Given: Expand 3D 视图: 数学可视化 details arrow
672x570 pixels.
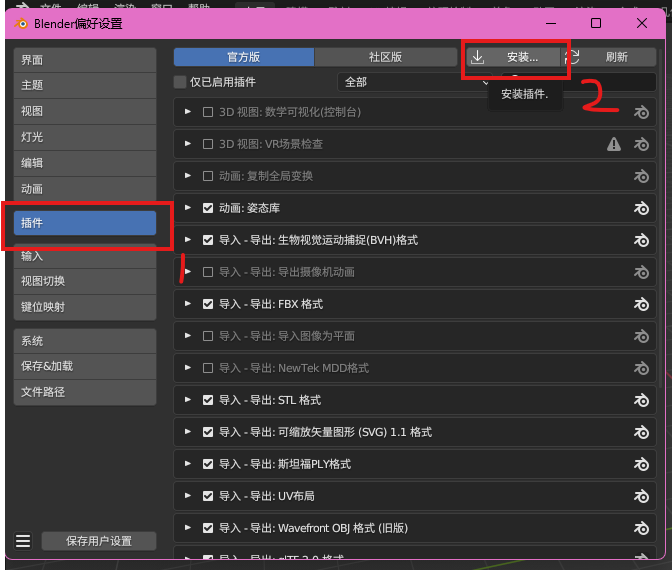Looking at the screenshot, I should click(x=188, y=111).
